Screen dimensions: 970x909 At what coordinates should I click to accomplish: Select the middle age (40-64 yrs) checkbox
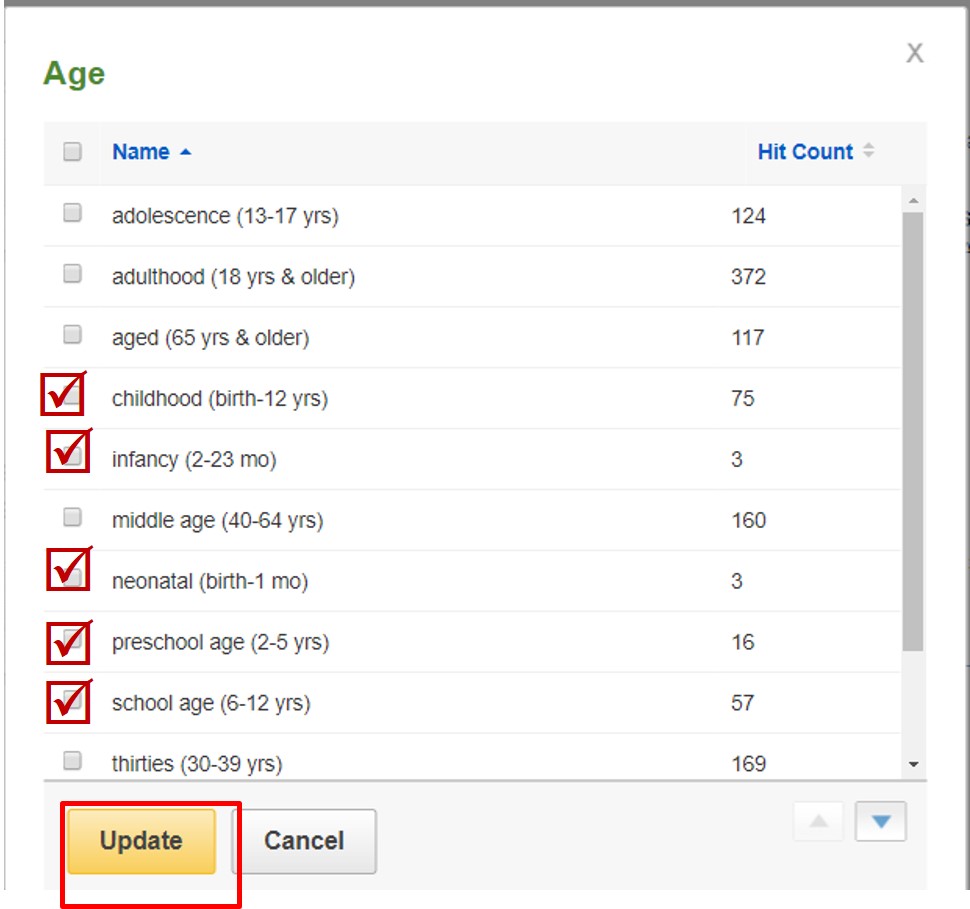72,517
